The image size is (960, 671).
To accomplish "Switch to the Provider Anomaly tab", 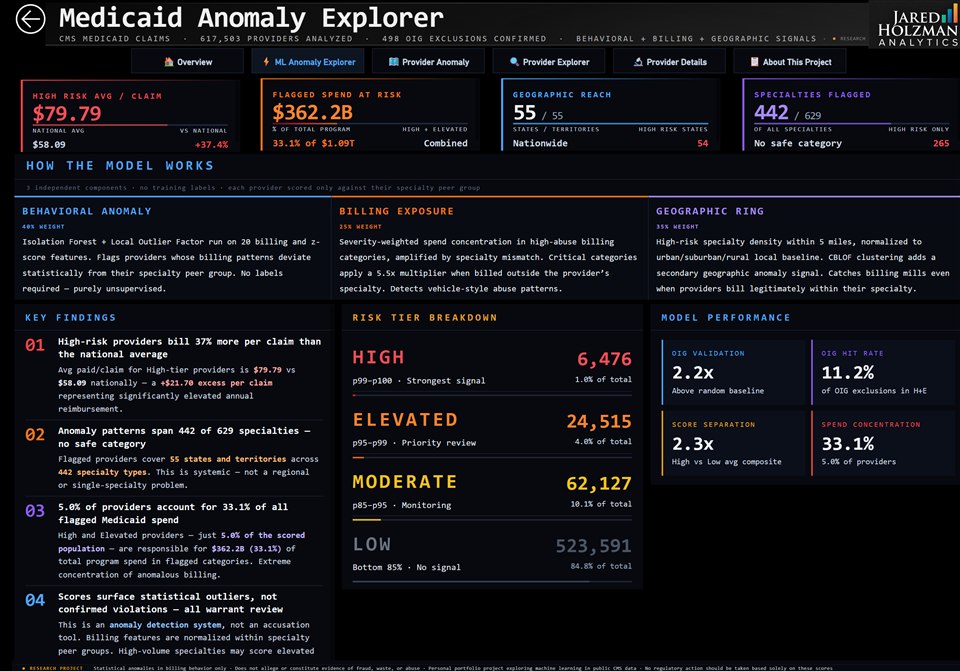I will pos(429,61).
